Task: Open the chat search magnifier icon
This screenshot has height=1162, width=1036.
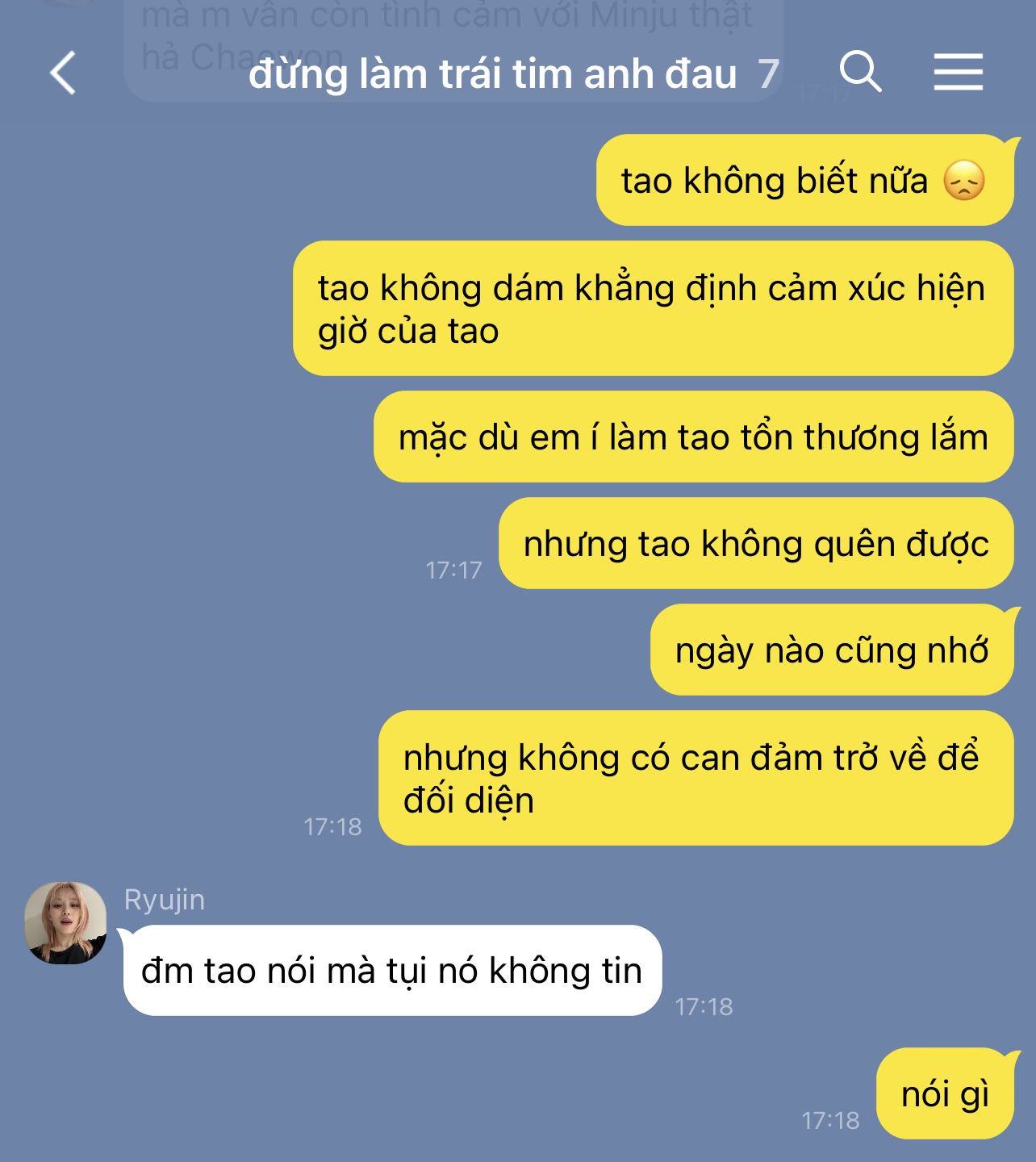Action: (860, 72)
